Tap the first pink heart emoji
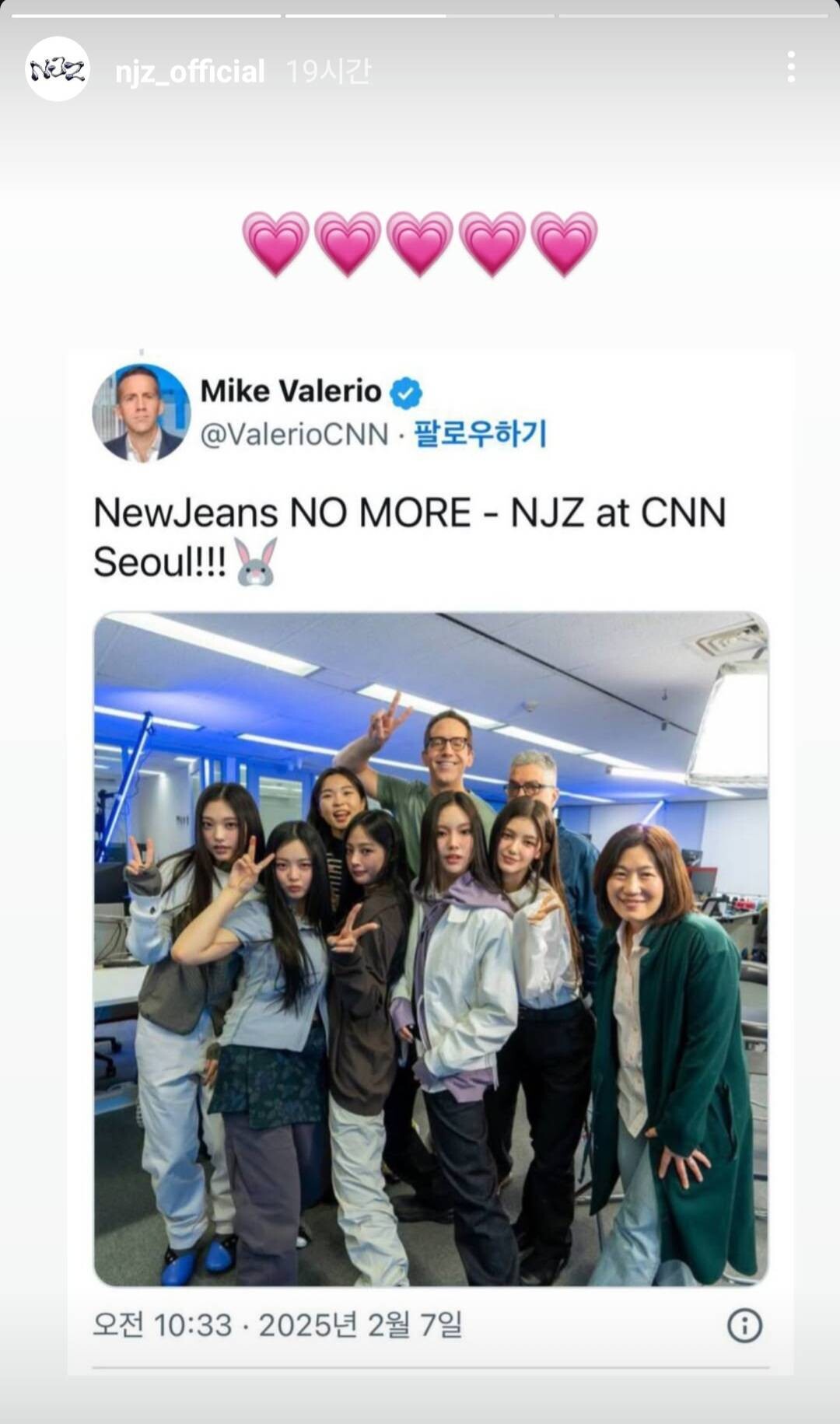 (275, 243)
